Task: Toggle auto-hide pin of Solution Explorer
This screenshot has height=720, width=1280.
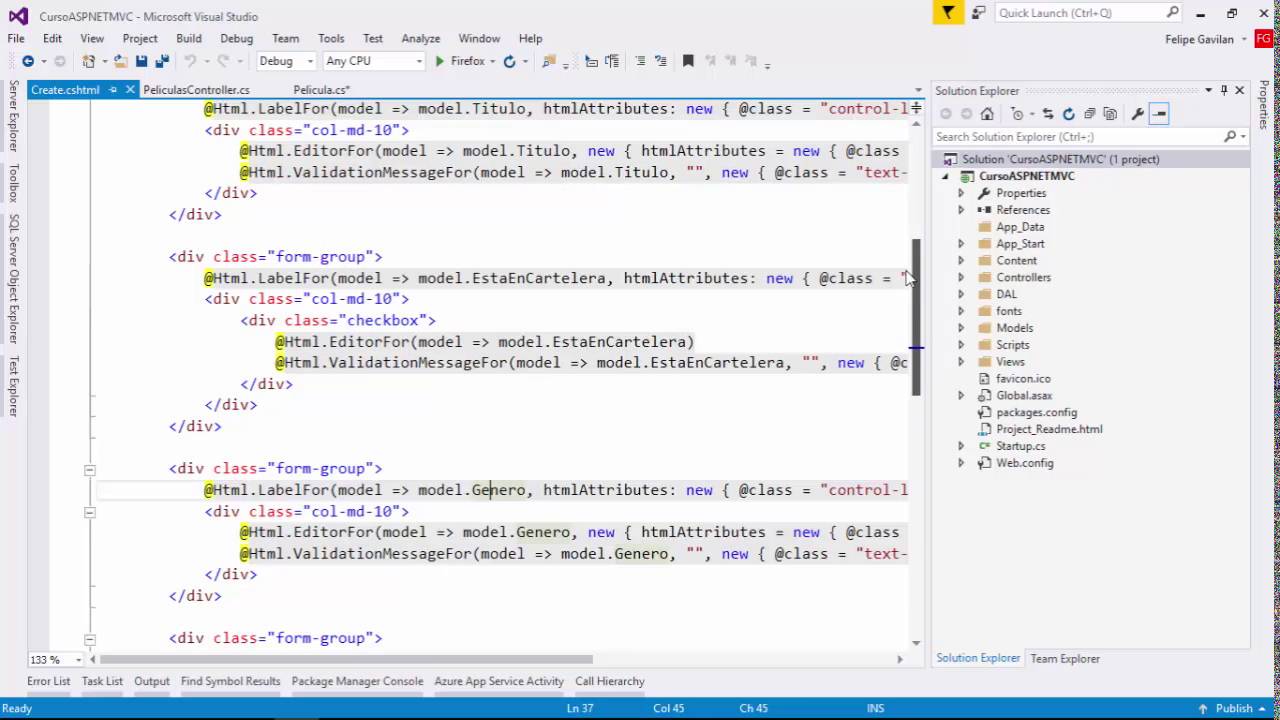Action: coord(1223,90)
